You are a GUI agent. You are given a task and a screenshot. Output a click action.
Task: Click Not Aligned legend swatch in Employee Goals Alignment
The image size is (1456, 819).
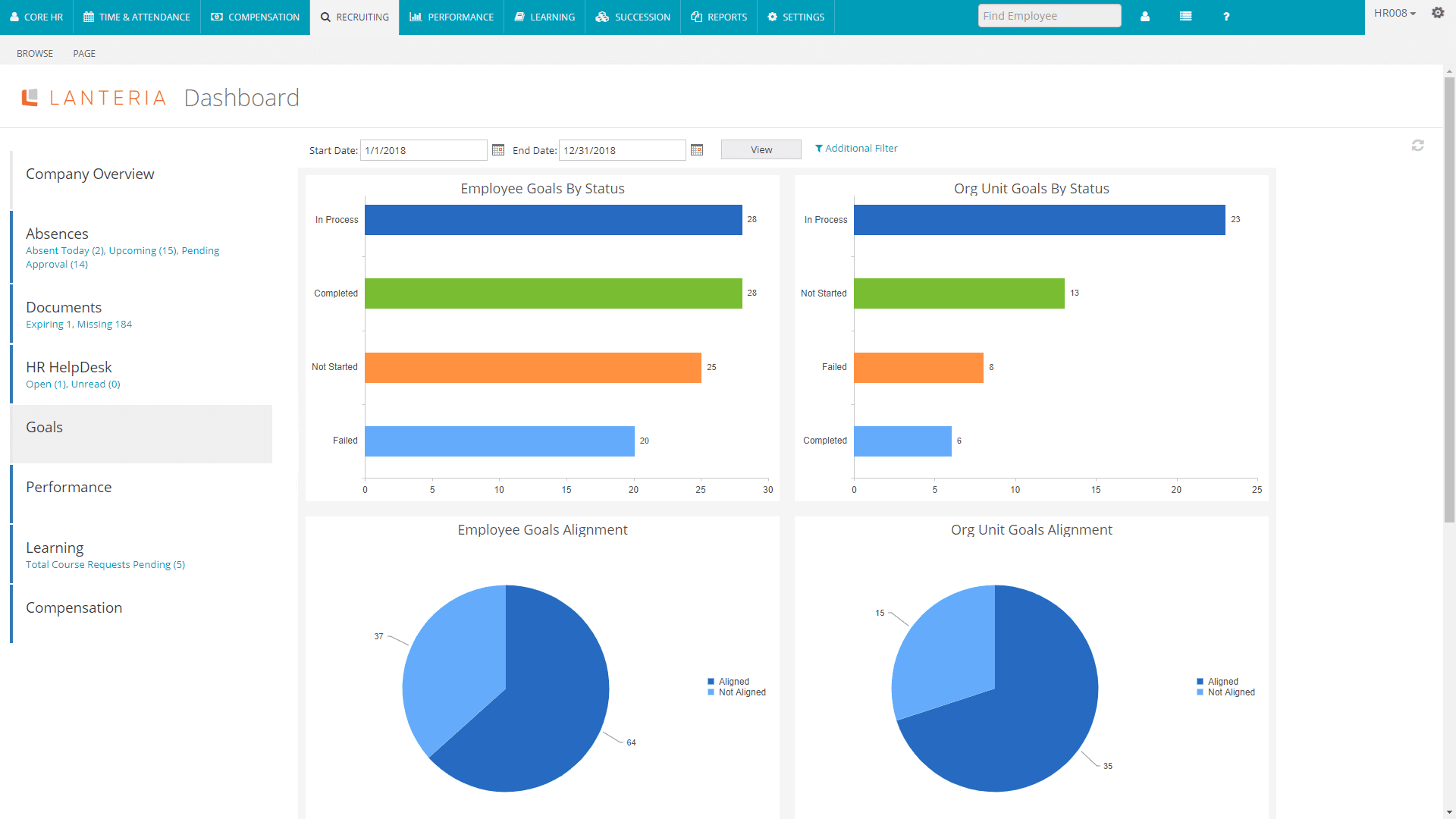tap(711, 692)
